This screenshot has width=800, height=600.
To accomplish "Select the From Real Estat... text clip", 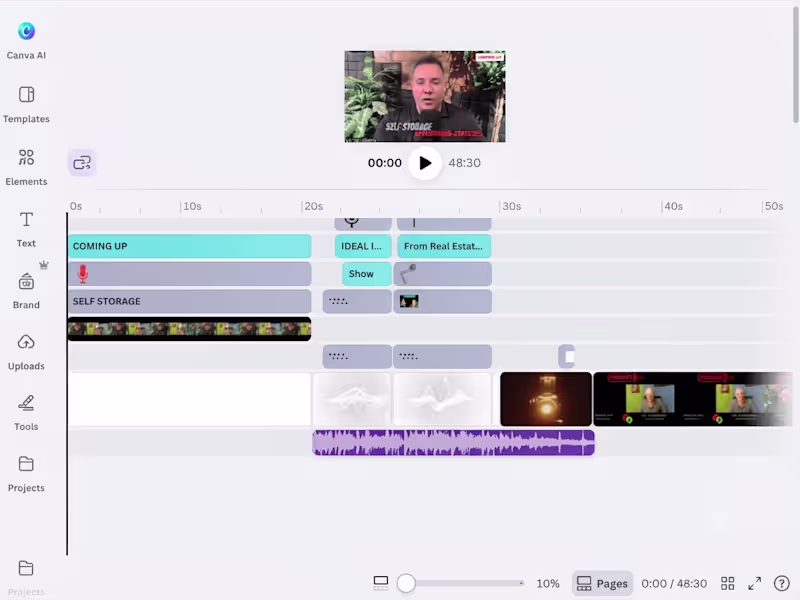I will pos(444,246).
